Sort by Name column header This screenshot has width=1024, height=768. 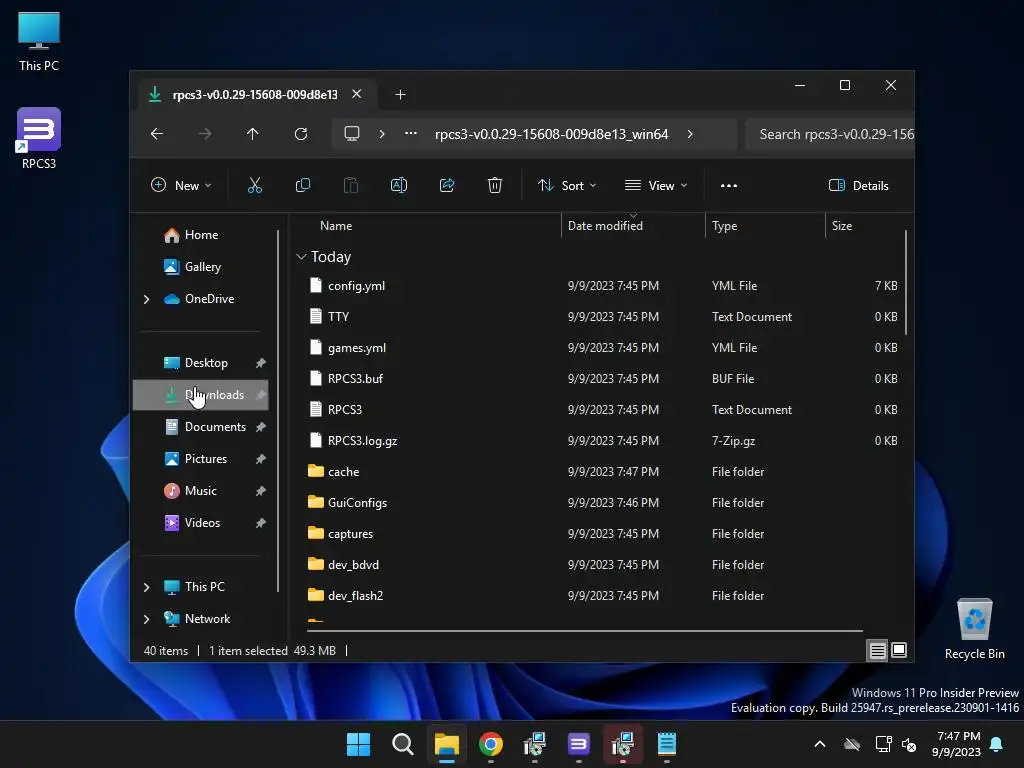point(336,226)
